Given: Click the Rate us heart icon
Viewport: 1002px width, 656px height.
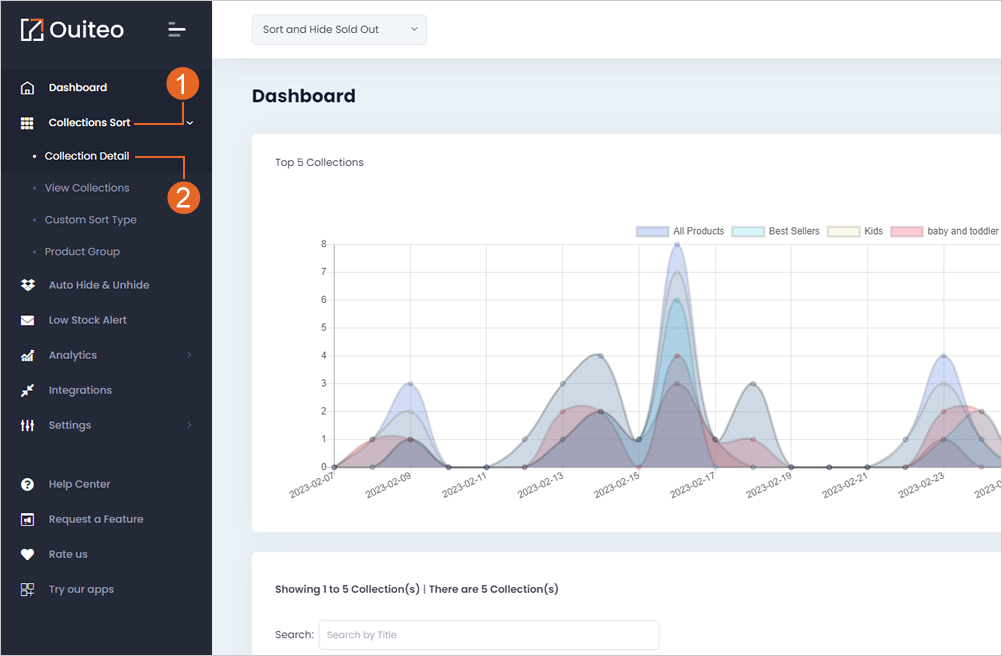Looking at the screenshot, I should tap(27, 554).
